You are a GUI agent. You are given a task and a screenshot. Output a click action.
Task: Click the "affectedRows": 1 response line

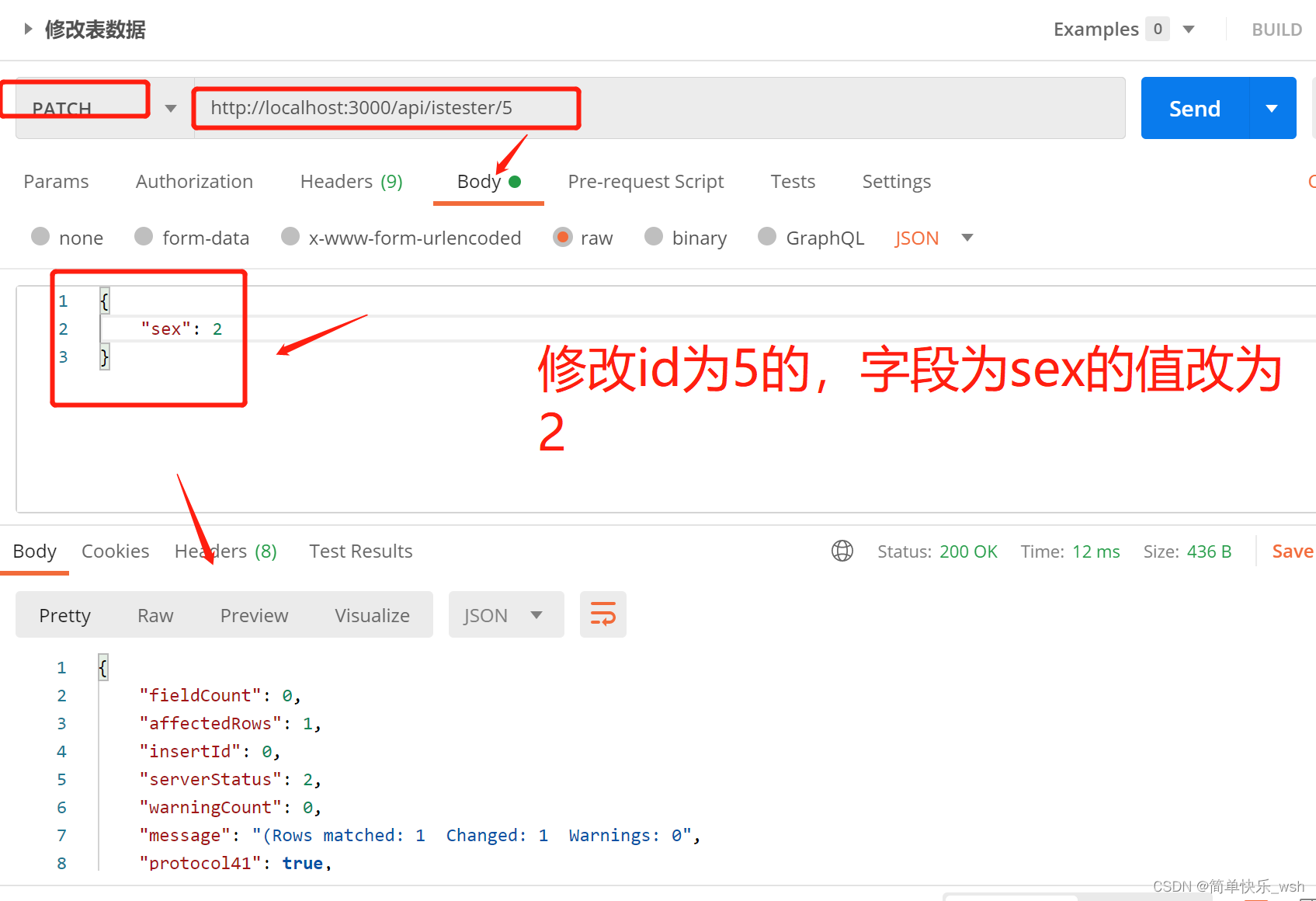230,724
